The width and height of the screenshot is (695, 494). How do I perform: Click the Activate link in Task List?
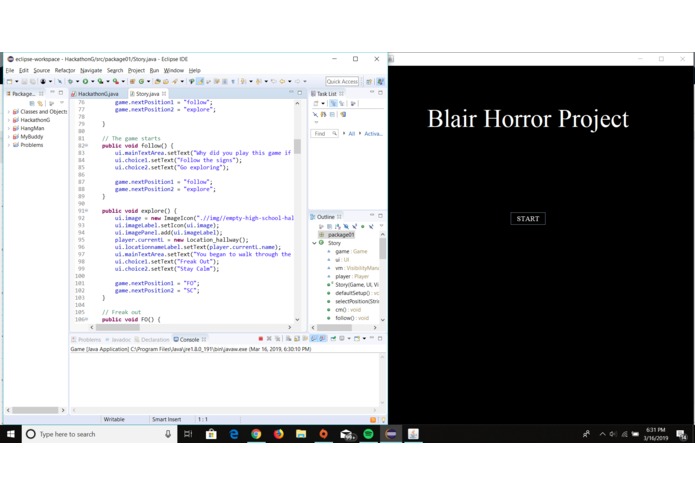[x=373, y=134]
